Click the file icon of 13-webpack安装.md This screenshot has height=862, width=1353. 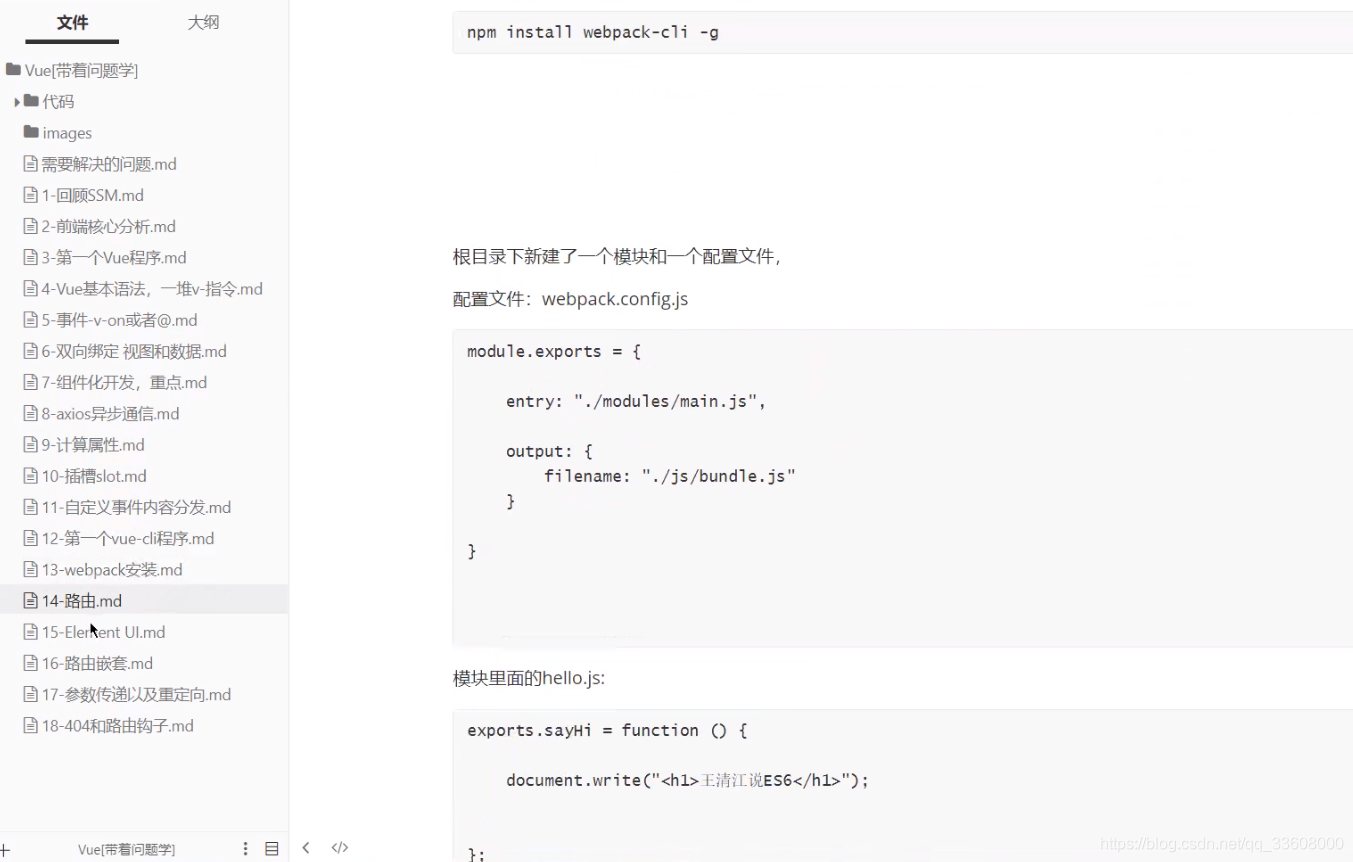tap(31, 569)
